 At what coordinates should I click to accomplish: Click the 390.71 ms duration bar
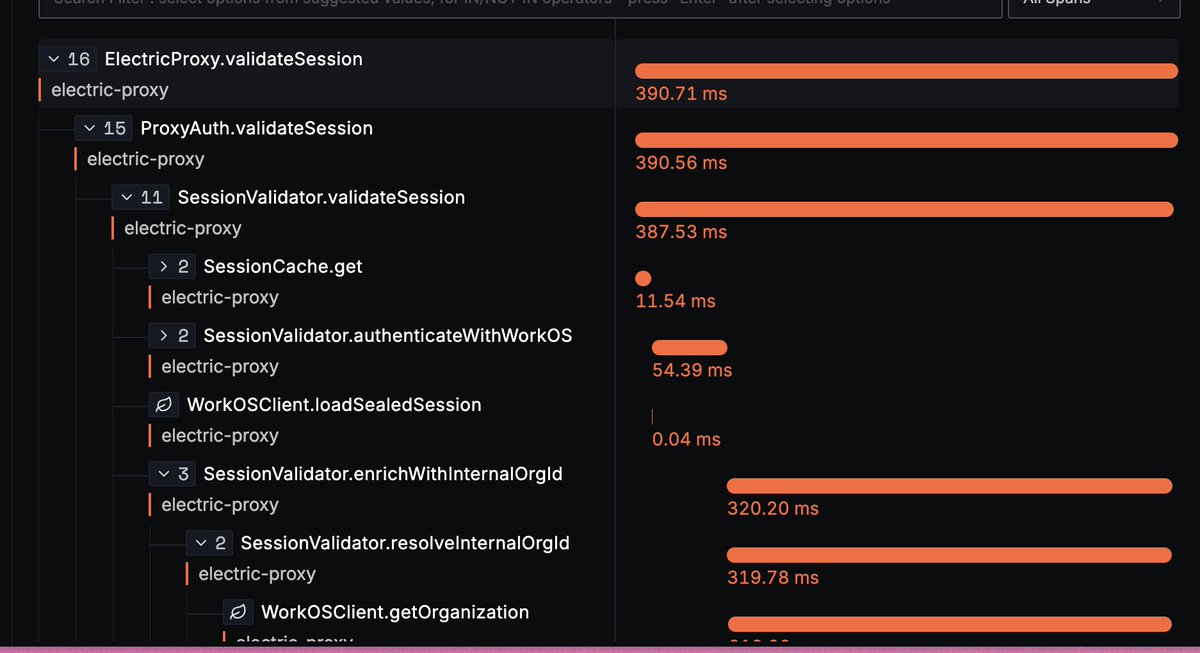(x=907, y=71)
